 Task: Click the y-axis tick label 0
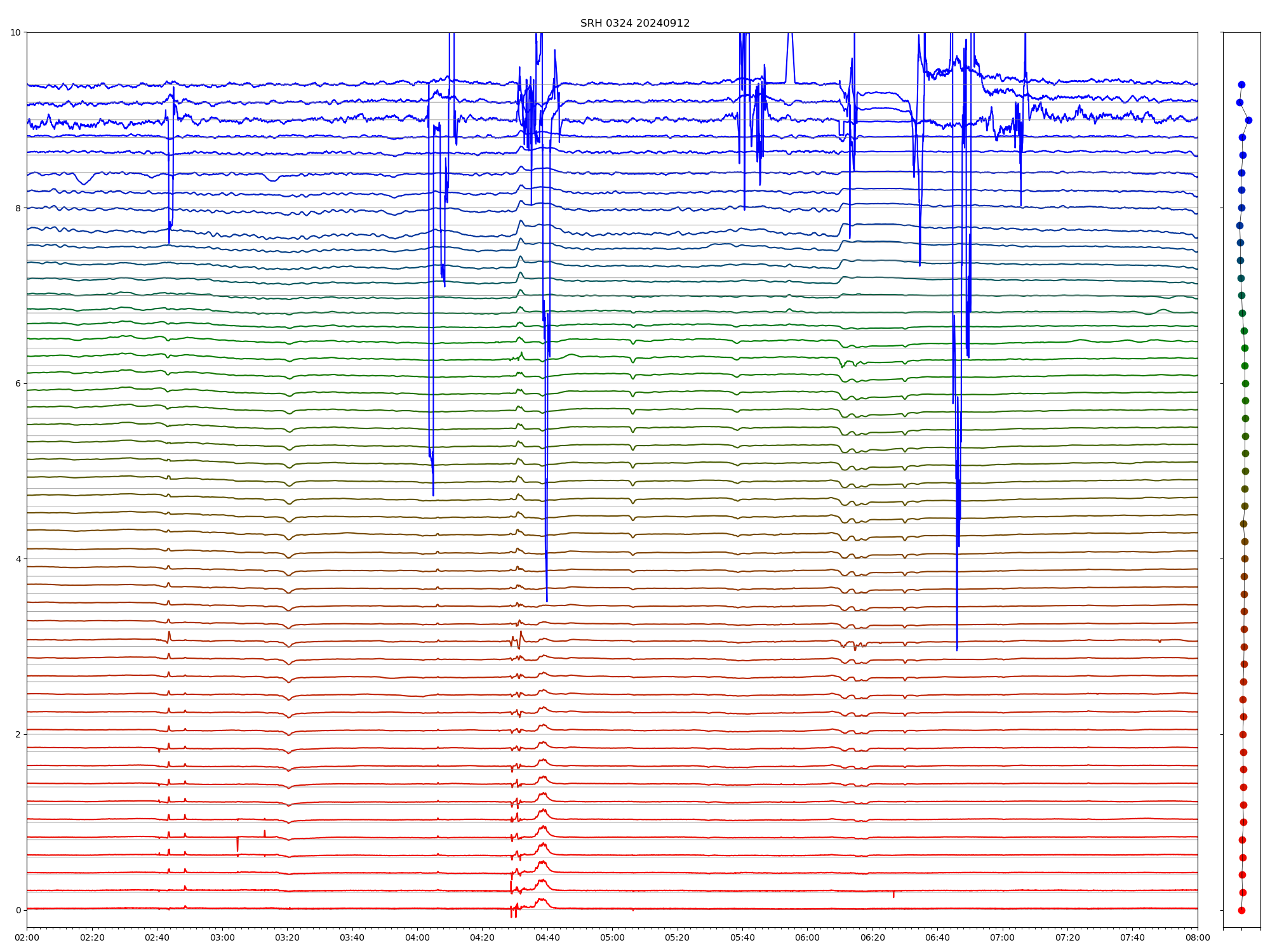point(18,910)
